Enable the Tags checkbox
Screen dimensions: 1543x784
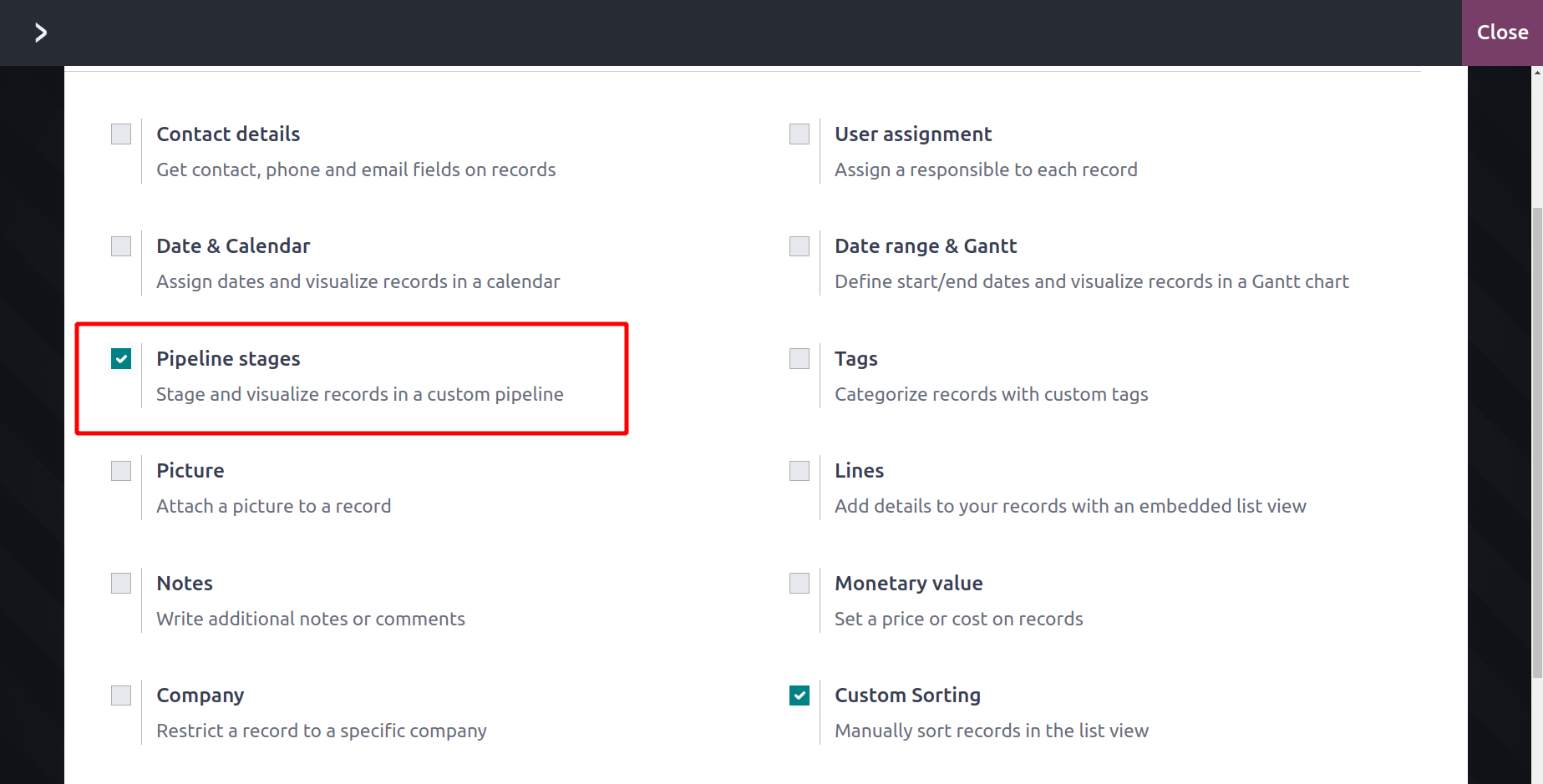point(799,359)
